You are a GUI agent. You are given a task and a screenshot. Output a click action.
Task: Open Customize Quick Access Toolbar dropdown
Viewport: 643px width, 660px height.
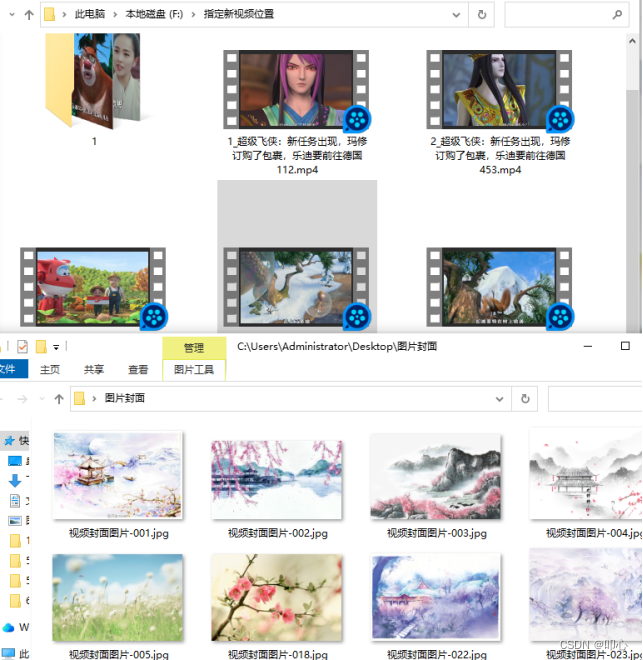[x=56, y=347]
